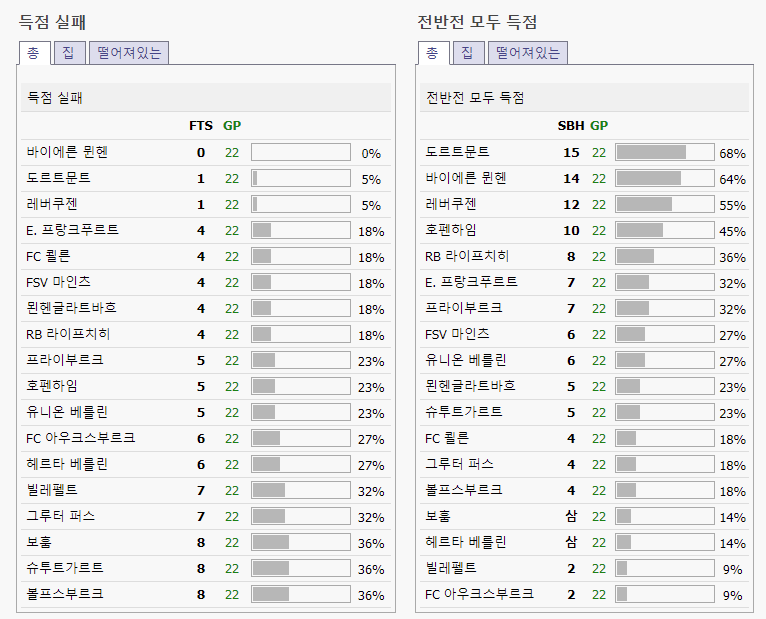Click 바이에른 뮌헨 in the 득점 실패 table
This screenshot has width=766, height=619.
[67, 152]
